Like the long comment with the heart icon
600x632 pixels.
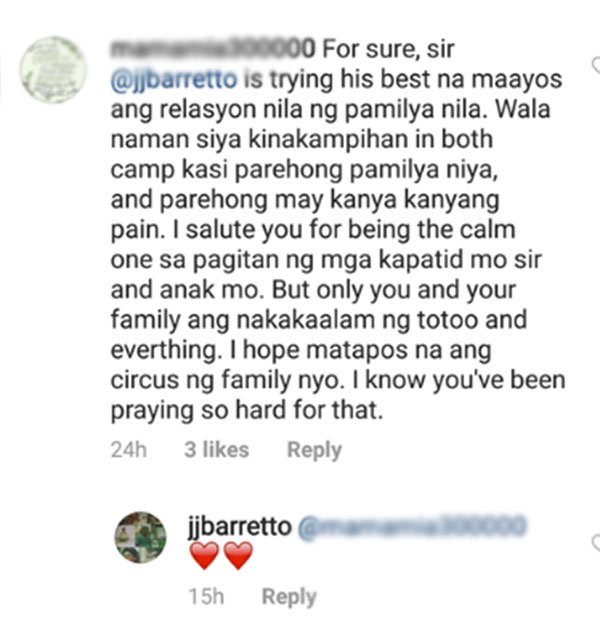[x=596, y=66]
